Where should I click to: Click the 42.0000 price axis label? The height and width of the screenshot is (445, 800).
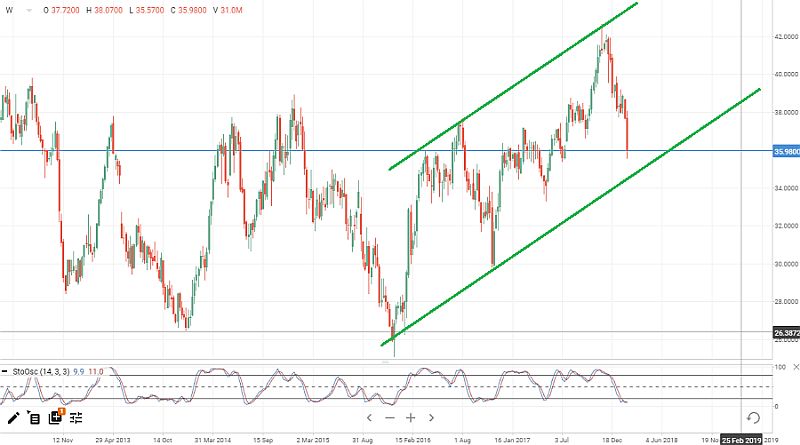786,37
